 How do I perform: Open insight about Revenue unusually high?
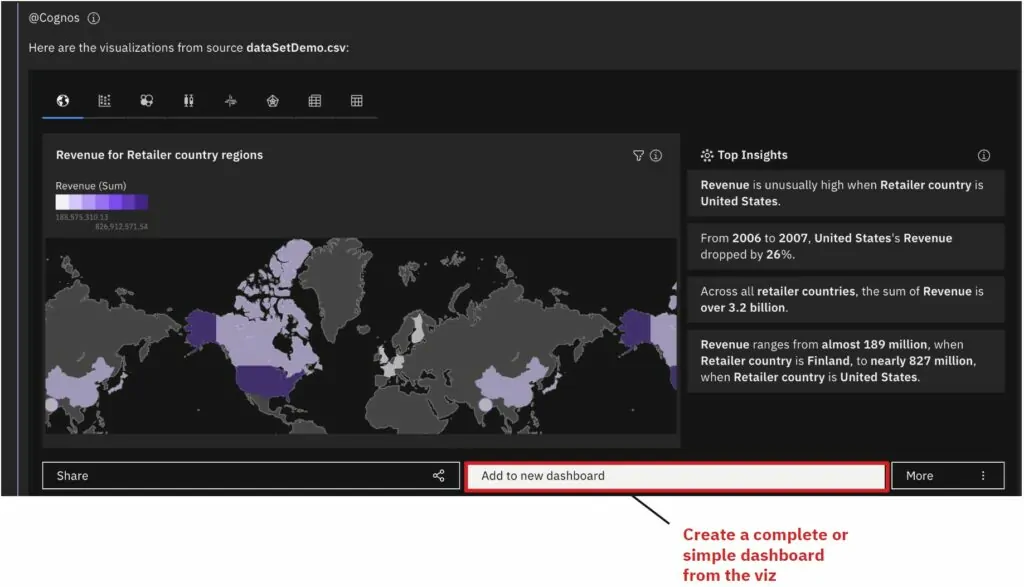click(x=845, y=193)
